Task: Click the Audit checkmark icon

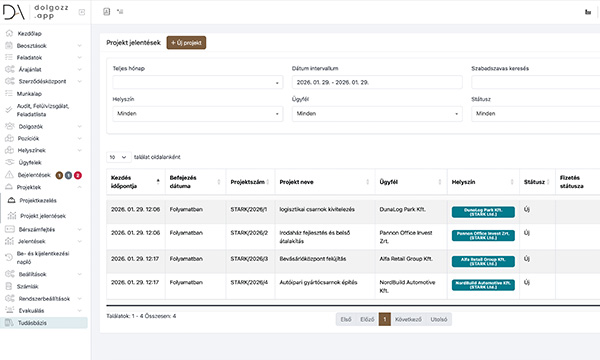Action: pyautogui.click(x=8, y=110)
